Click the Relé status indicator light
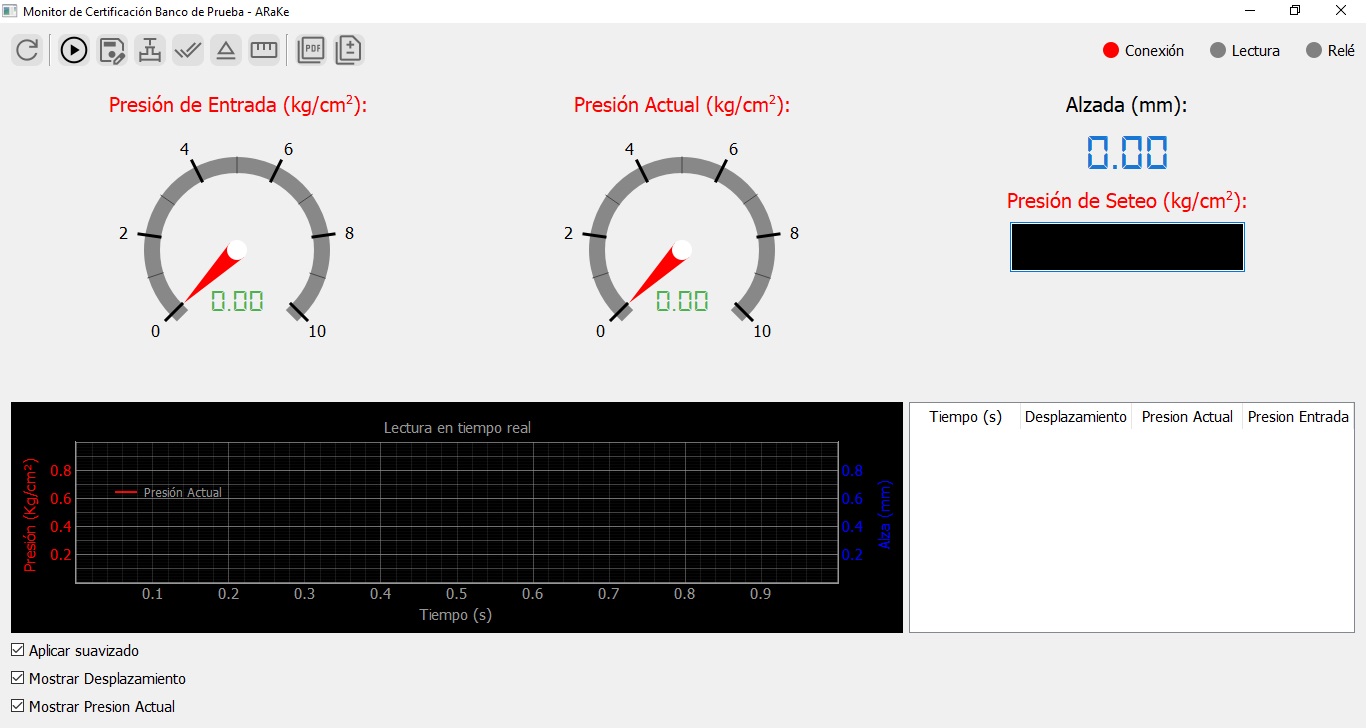 pos(1314,51)
